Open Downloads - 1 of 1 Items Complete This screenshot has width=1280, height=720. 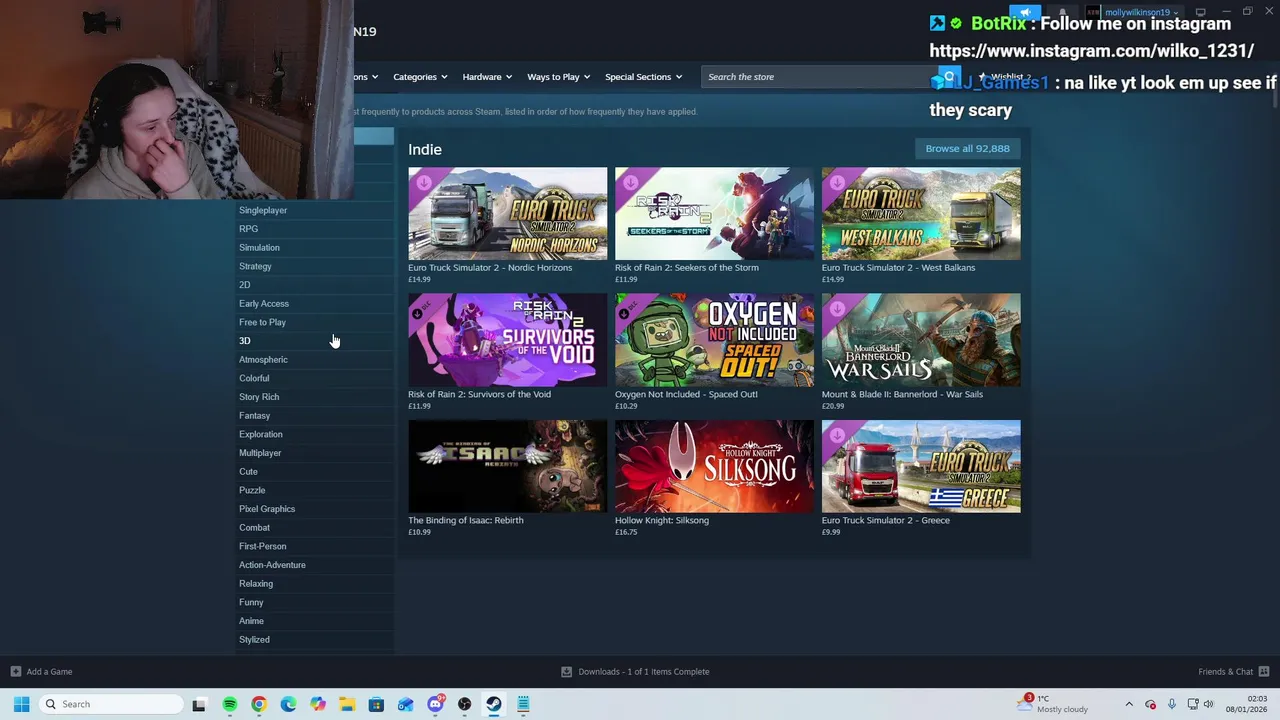pos(644,671)
